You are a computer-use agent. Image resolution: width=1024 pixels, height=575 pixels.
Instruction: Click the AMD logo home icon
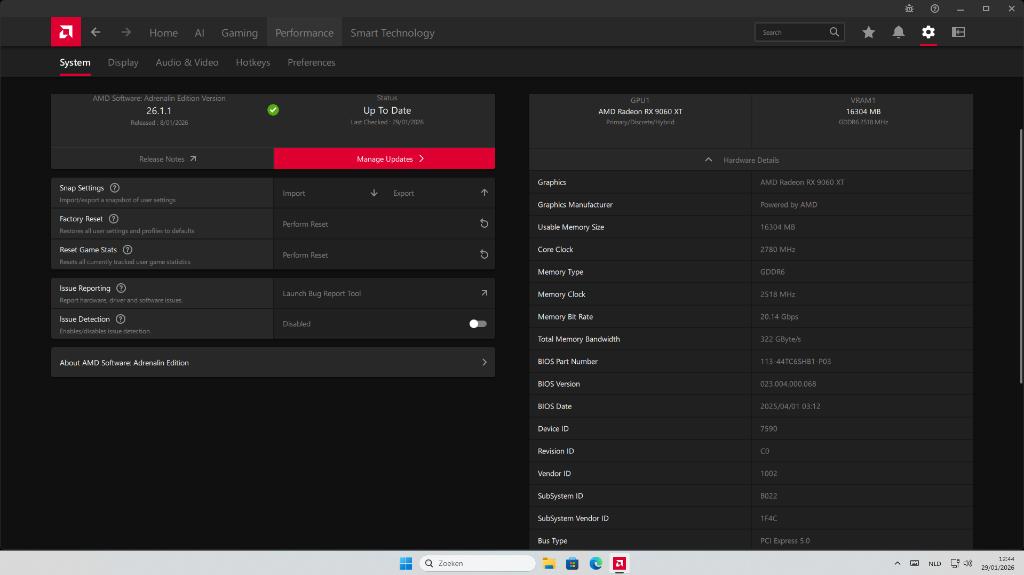[x=66, y=32]
